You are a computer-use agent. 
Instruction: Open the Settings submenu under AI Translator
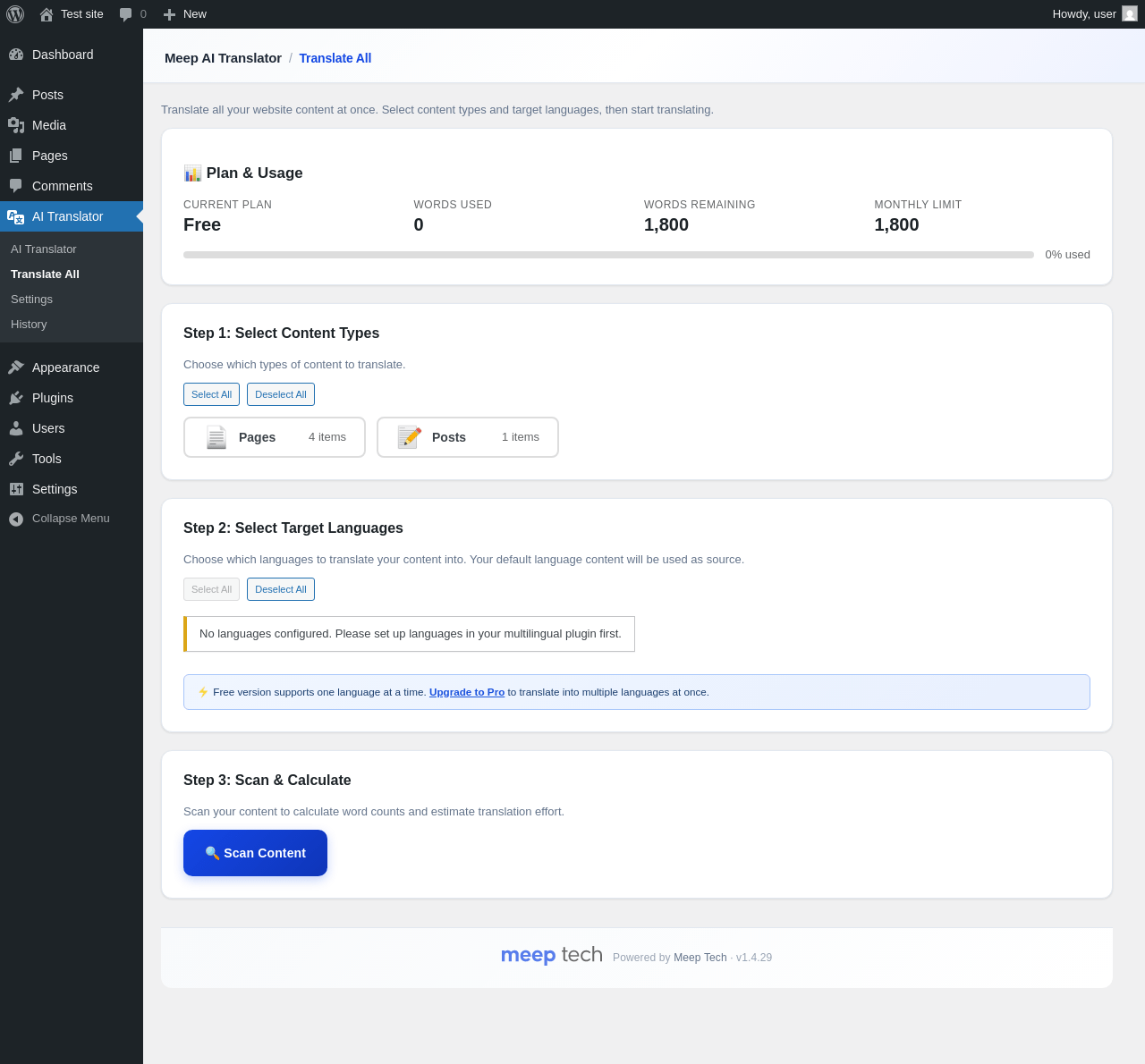point(31,300)
